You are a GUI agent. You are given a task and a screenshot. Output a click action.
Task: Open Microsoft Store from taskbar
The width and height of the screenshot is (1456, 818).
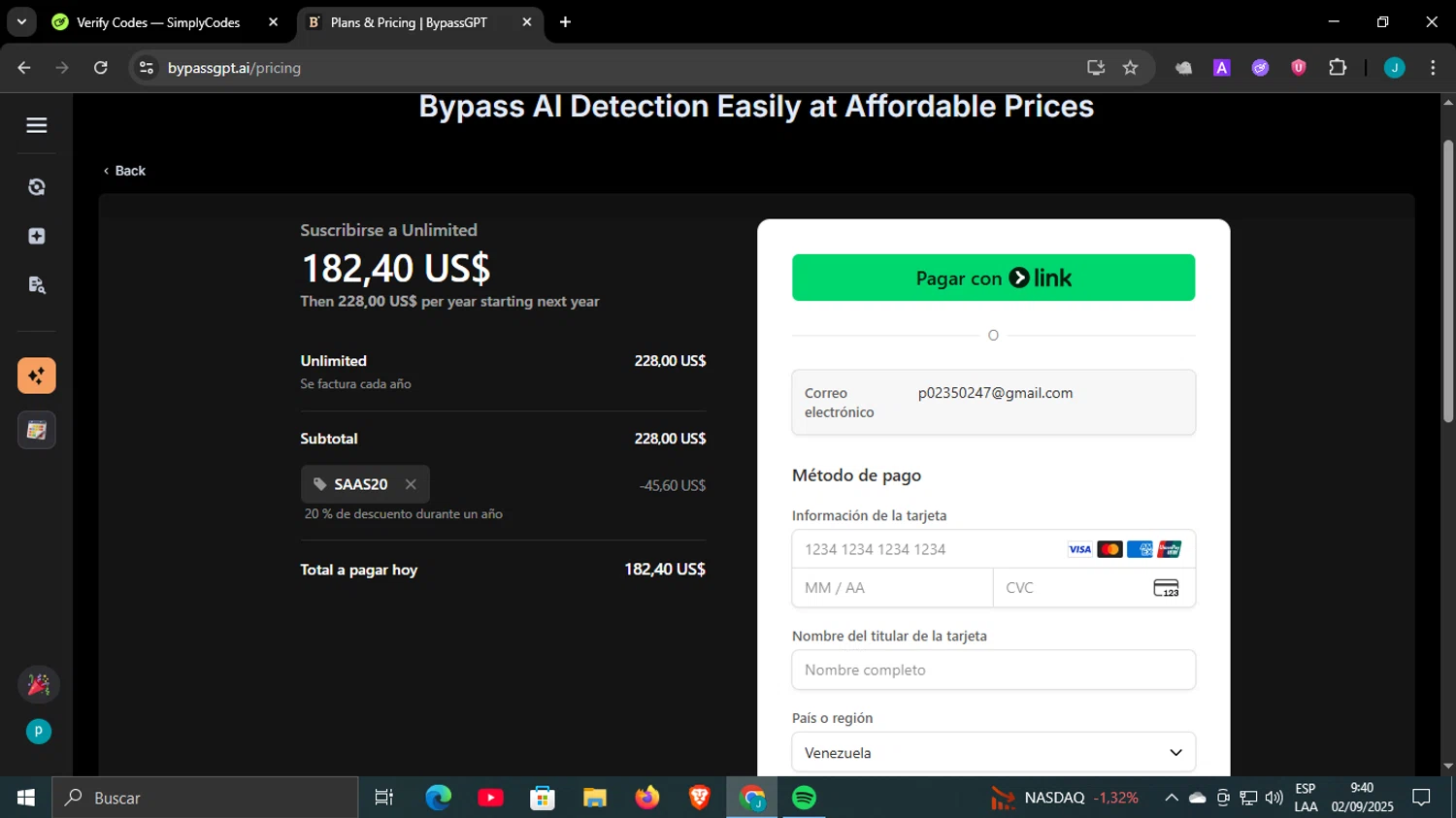pos(543,798)
